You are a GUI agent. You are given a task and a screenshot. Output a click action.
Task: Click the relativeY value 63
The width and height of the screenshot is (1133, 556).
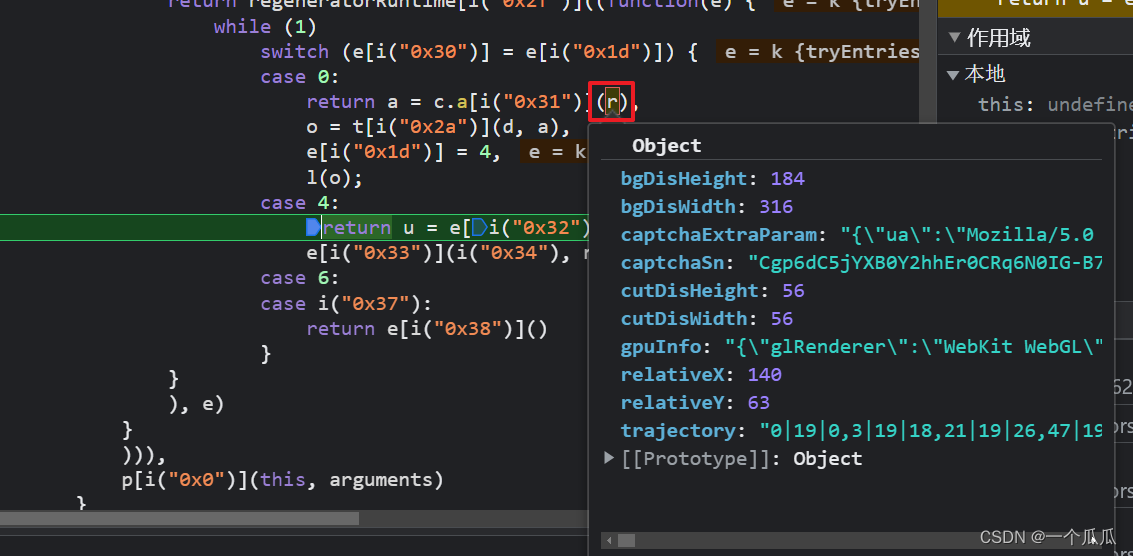(x=759, y=403)
